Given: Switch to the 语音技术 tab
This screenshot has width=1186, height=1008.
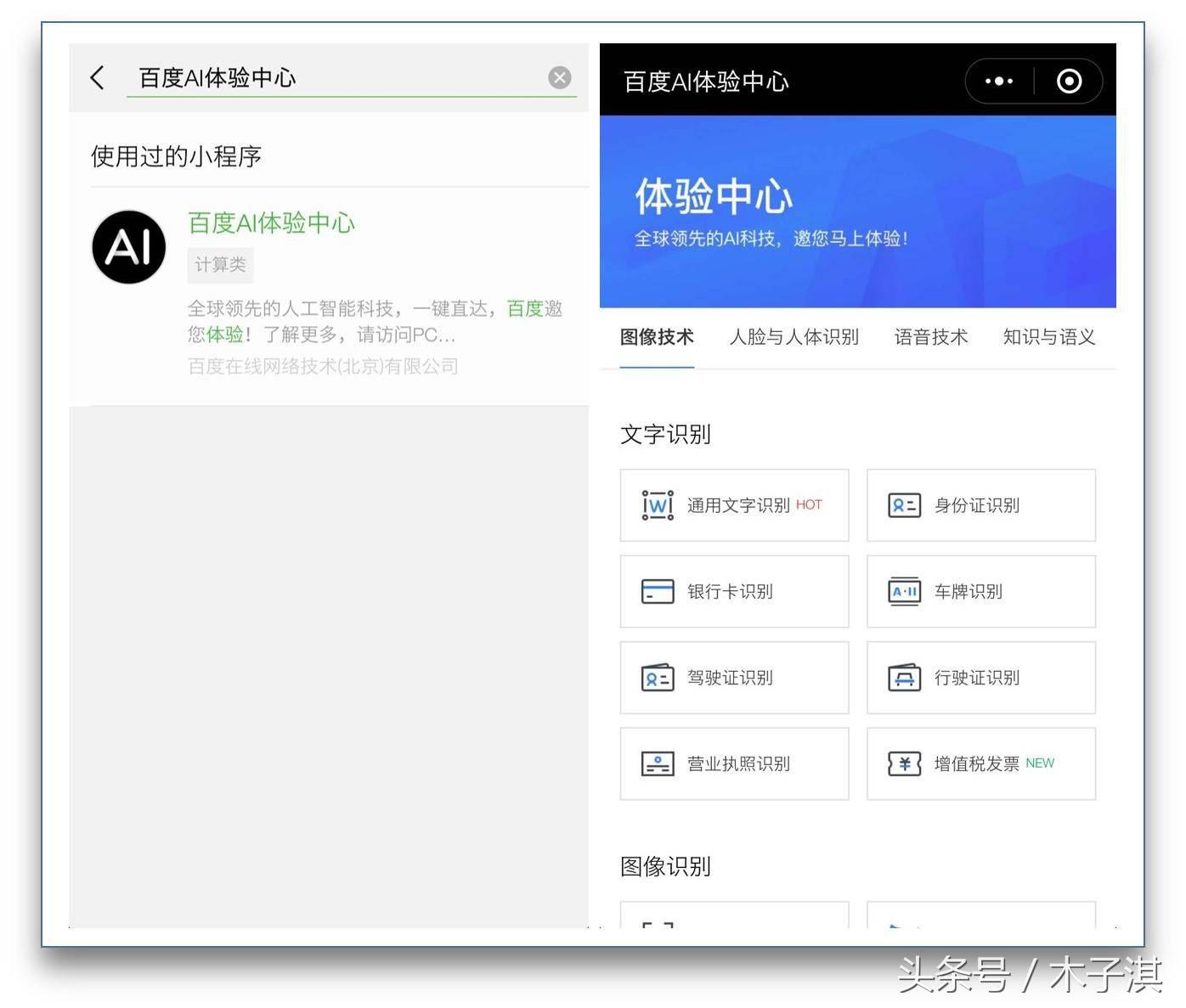Looking at the screenshot, I should pos(931,337).
